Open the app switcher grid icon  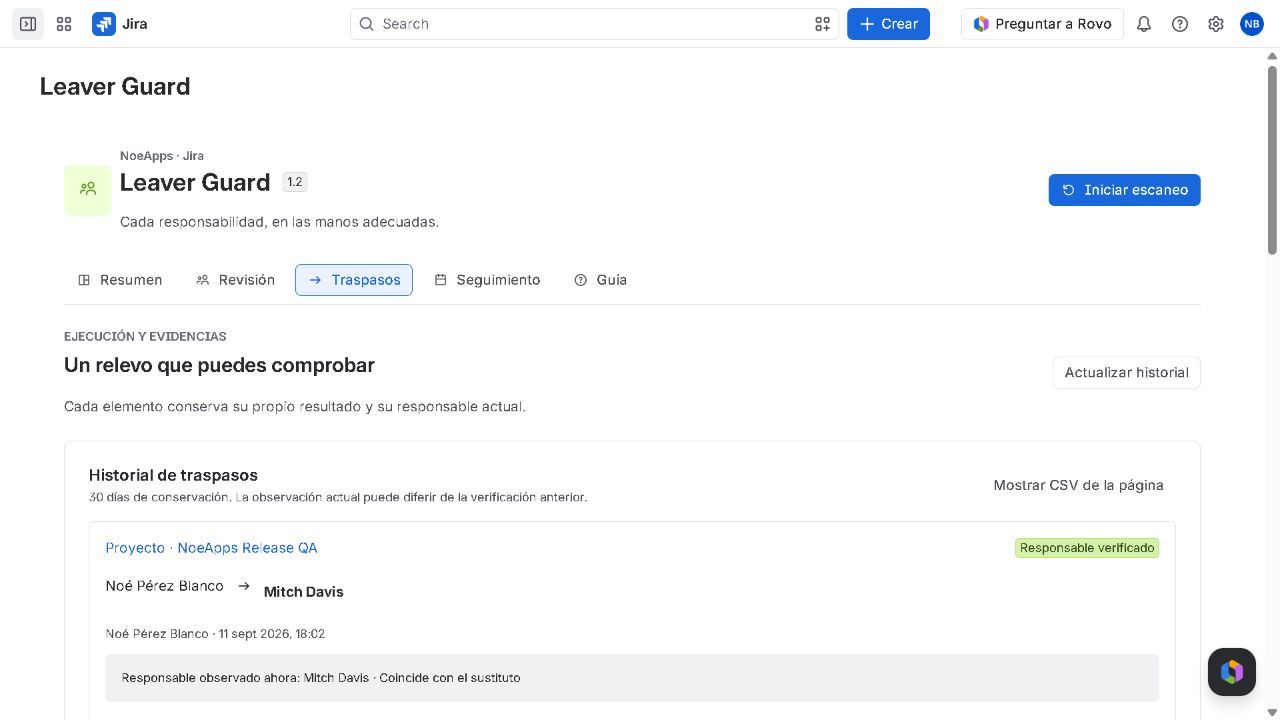(64, 24)
